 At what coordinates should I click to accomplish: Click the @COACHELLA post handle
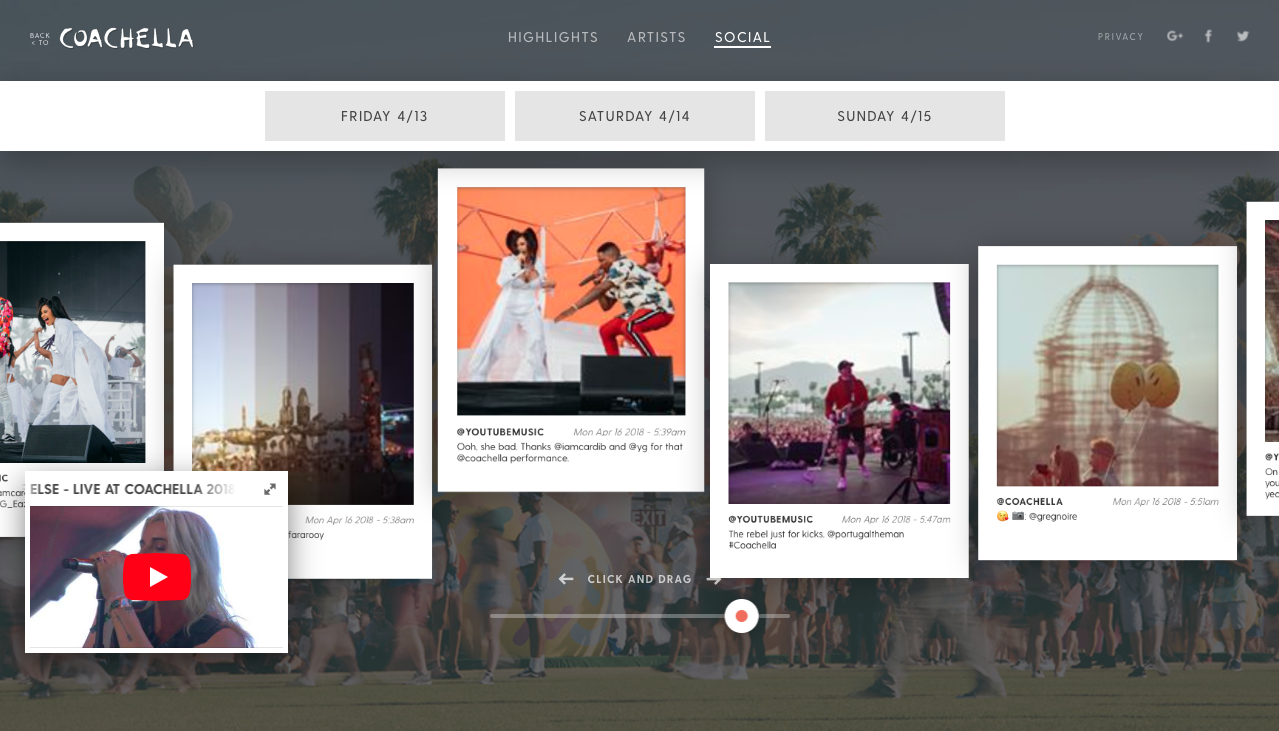[x=1030, y=502]
